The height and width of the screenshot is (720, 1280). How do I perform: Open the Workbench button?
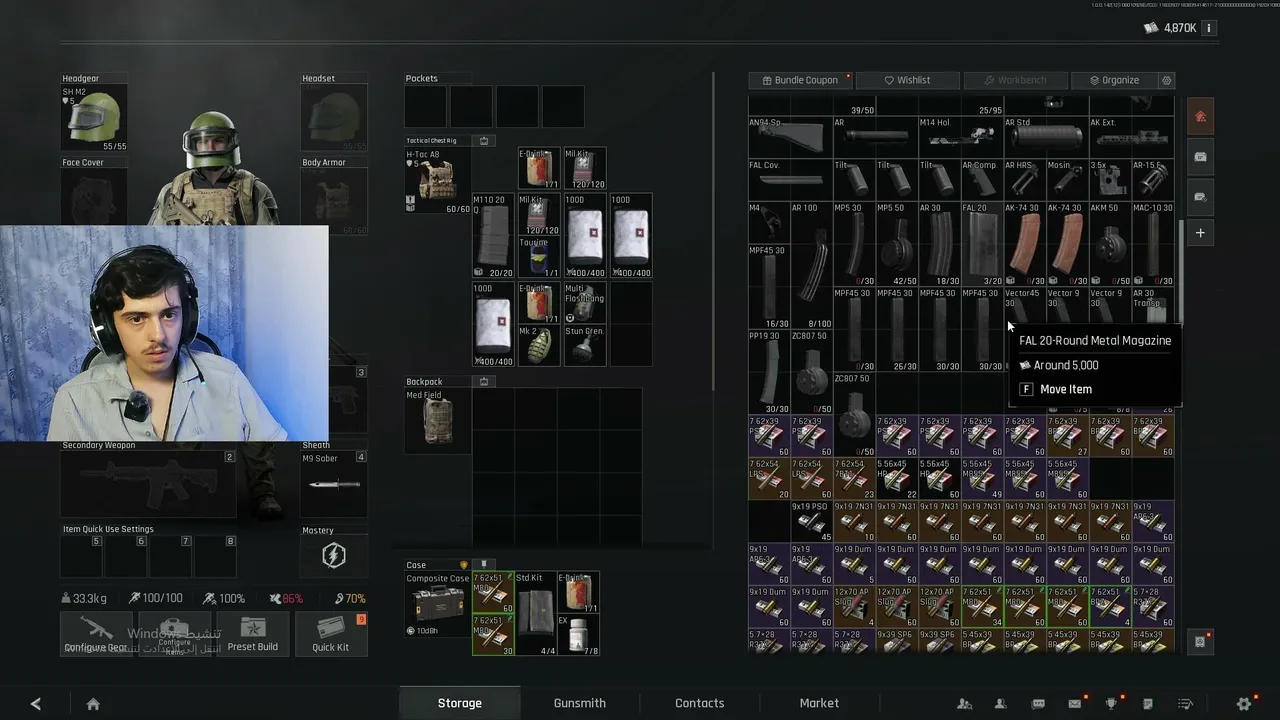tap(1015, 80)
